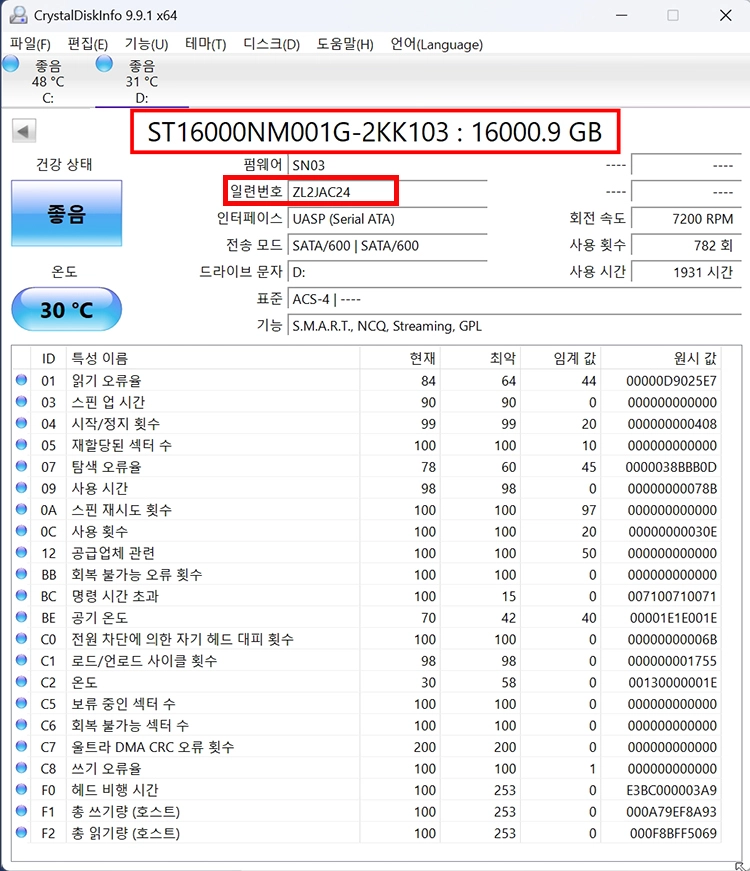Click the drive letter field D:
The image size is (750, 871).
[x=387, y=272]
